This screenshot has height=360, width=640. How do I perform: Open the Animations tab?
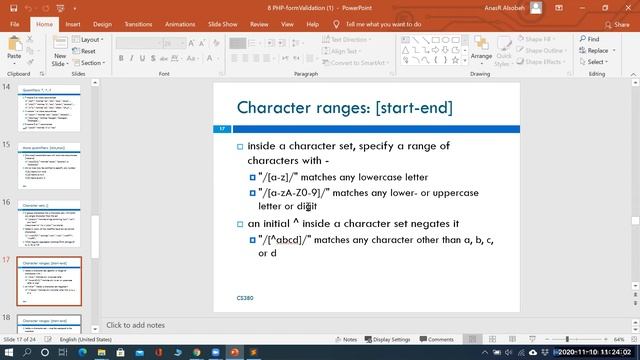pos(180,24)
